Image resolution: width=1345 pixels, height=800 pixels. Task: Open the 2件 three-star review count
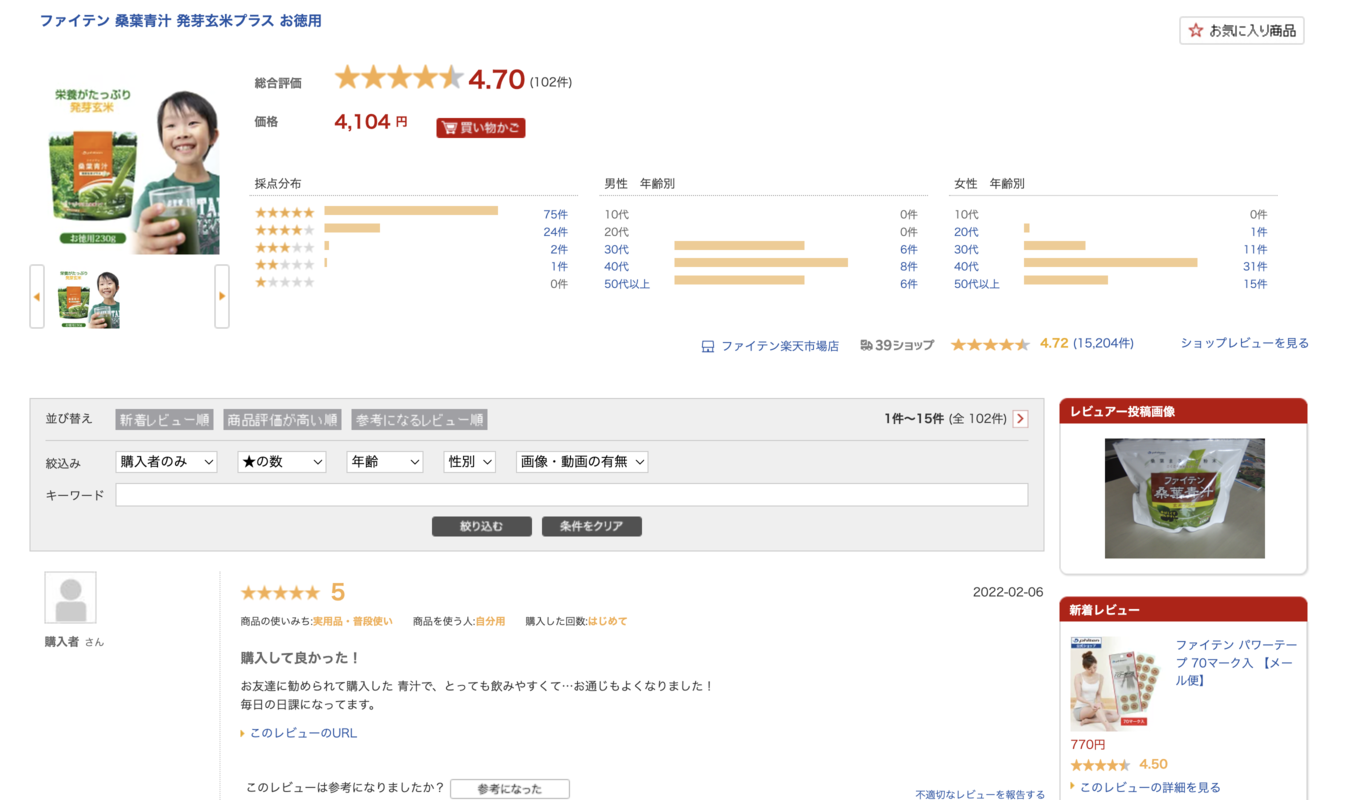[558, 249]
